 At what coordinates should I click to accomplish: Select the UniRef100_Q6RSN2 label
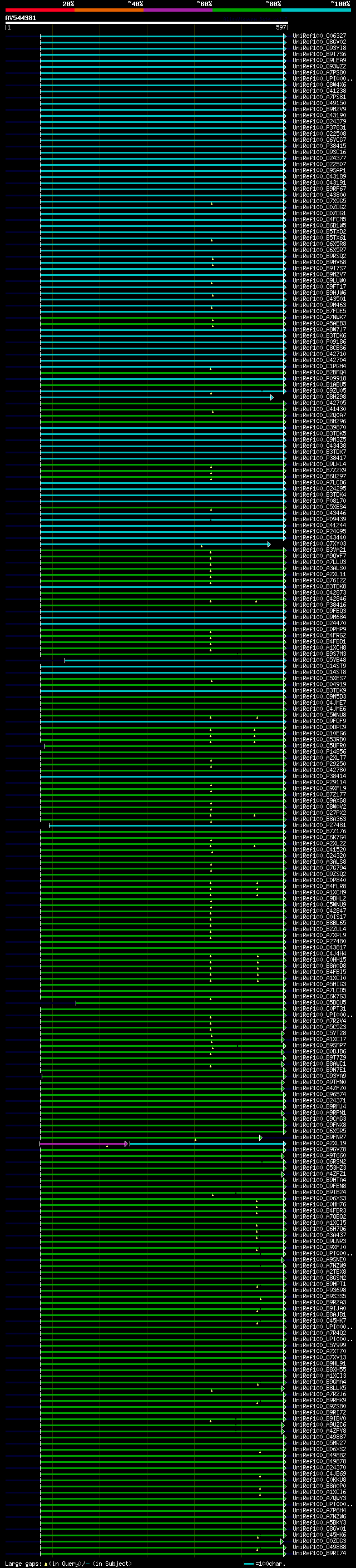click(319, 1162)
